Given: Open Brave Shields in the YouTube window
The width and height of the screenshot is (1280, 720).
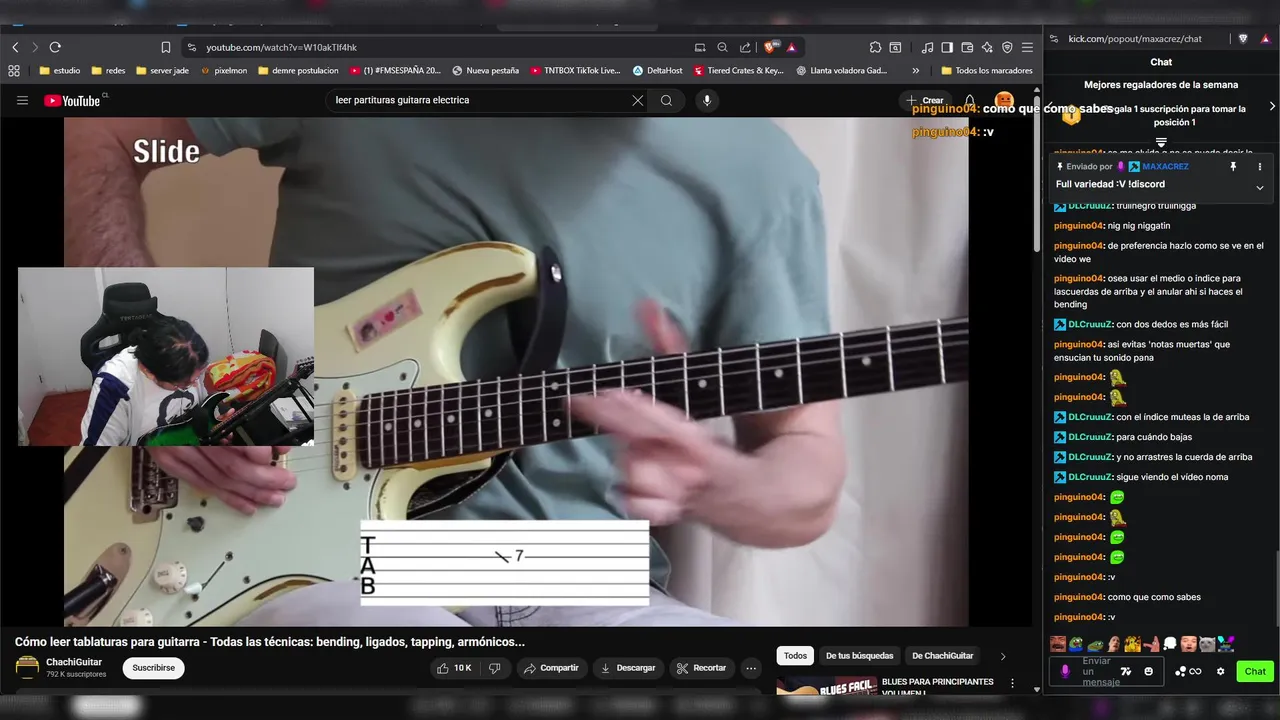Looking at the screenshot, I should click(x=771, y=47).
